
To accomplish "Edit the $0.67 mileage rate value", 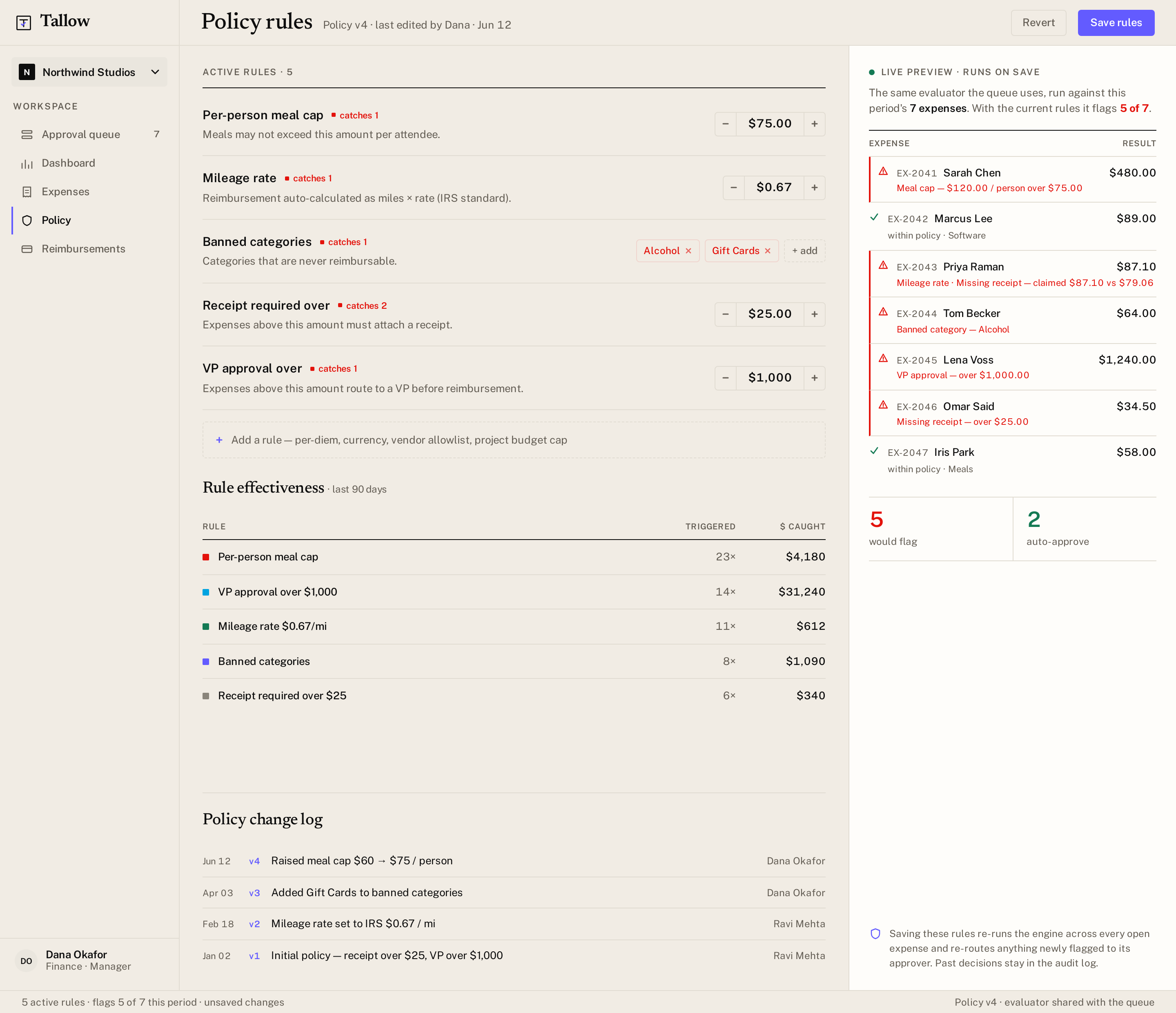I will click(774, 187).
